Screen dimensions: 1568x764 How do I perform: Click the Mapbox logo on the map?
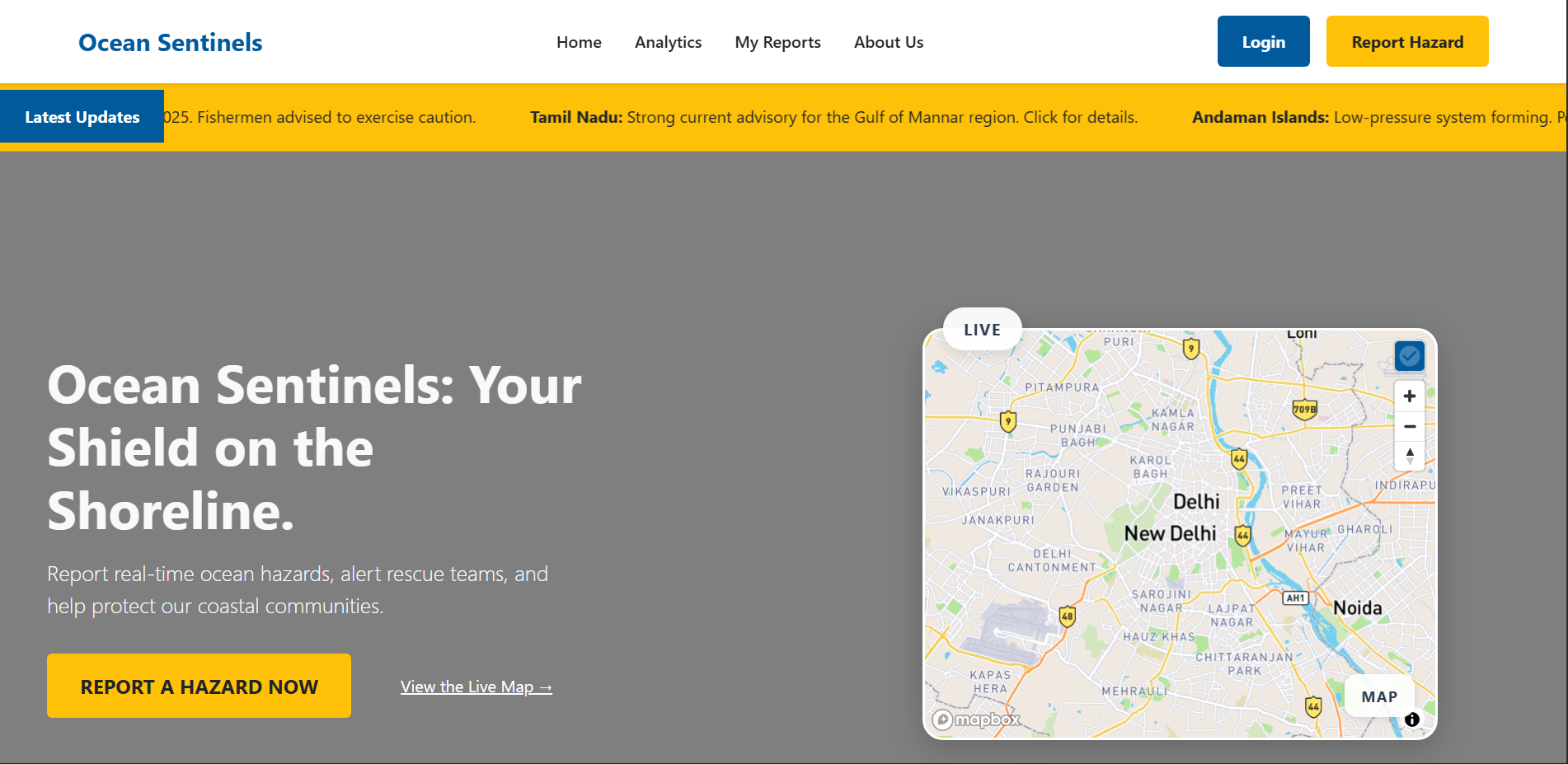click(976, 719)
